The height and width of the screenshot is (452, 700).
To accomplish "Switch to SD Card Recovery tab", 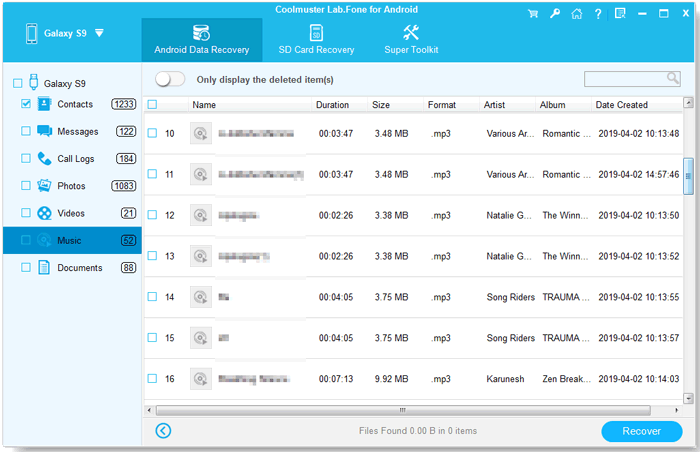I will point(316,40).
